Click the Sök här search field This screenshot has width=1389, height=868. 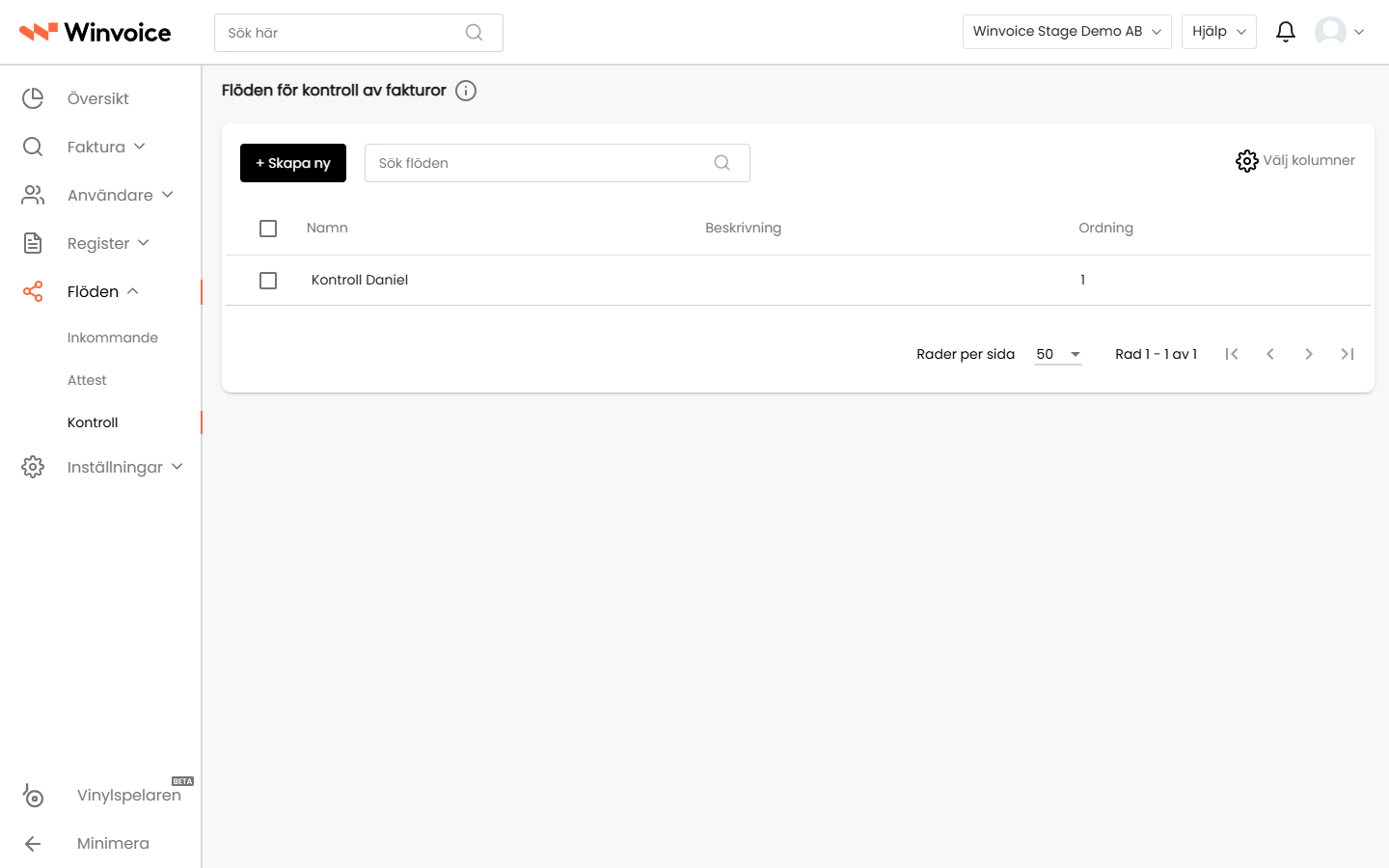359,33
